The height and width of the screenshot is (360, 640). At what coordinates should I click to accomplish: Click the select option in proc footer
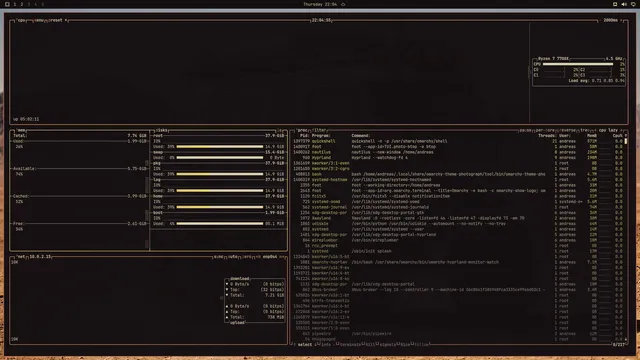(304, 345)
